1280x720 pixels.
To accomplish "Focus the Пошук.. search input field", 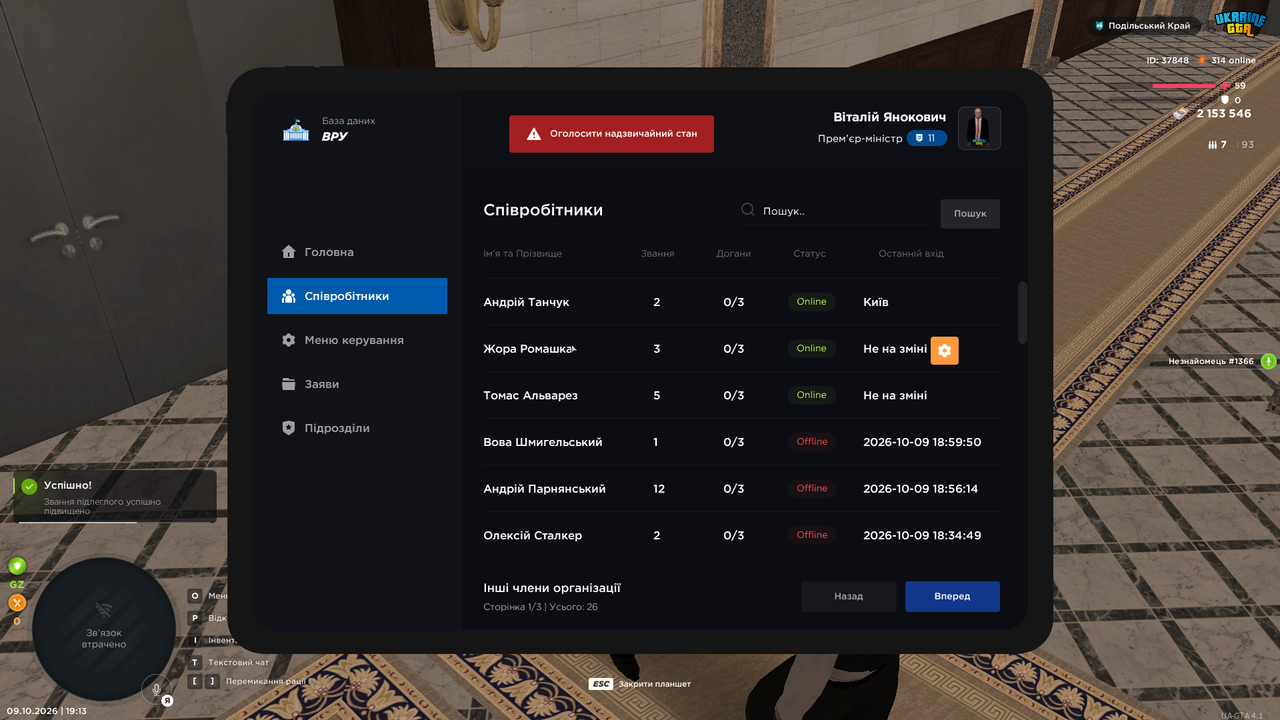I will [x=834, y=211].
